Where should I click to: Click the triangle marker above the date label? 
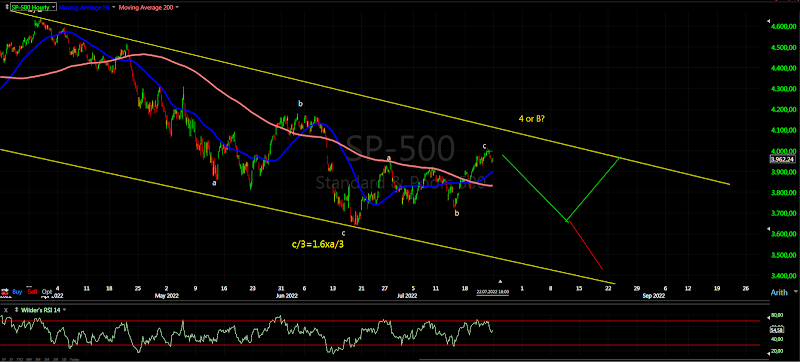(500, 281)
